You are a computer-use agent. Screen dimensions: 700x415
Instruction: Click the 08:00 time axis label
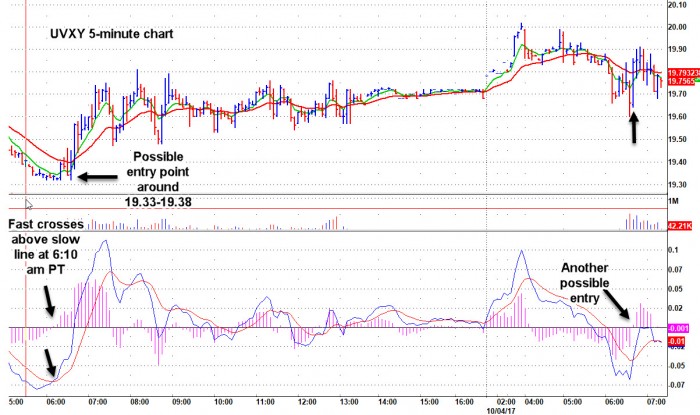[x=139, y=402]
